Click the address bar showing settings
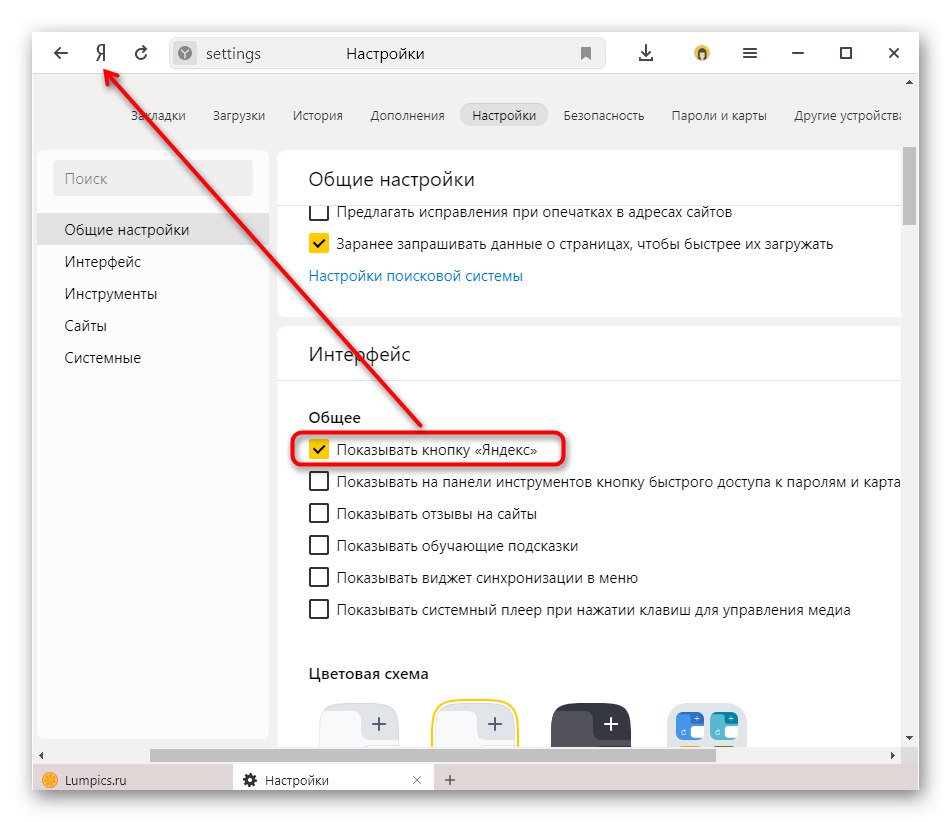The image size is (951, 822). click(387, 53)
